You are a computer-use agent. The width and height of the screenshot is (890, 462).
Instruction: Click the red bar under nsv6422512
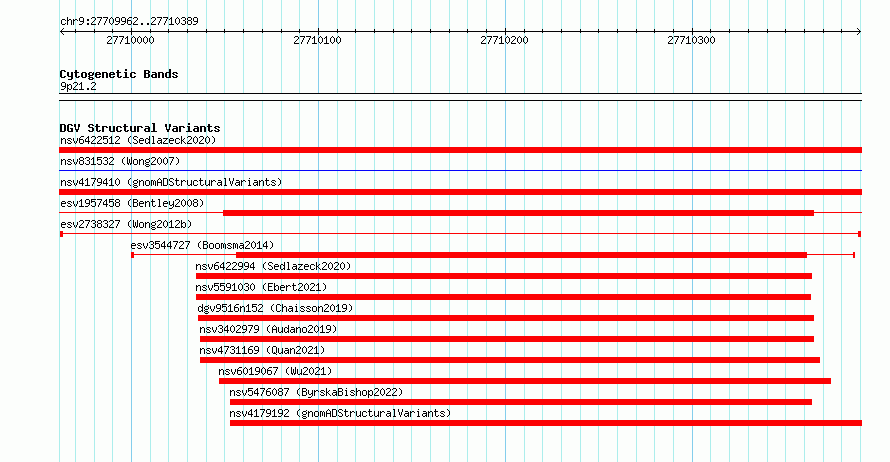coord(460,150)
